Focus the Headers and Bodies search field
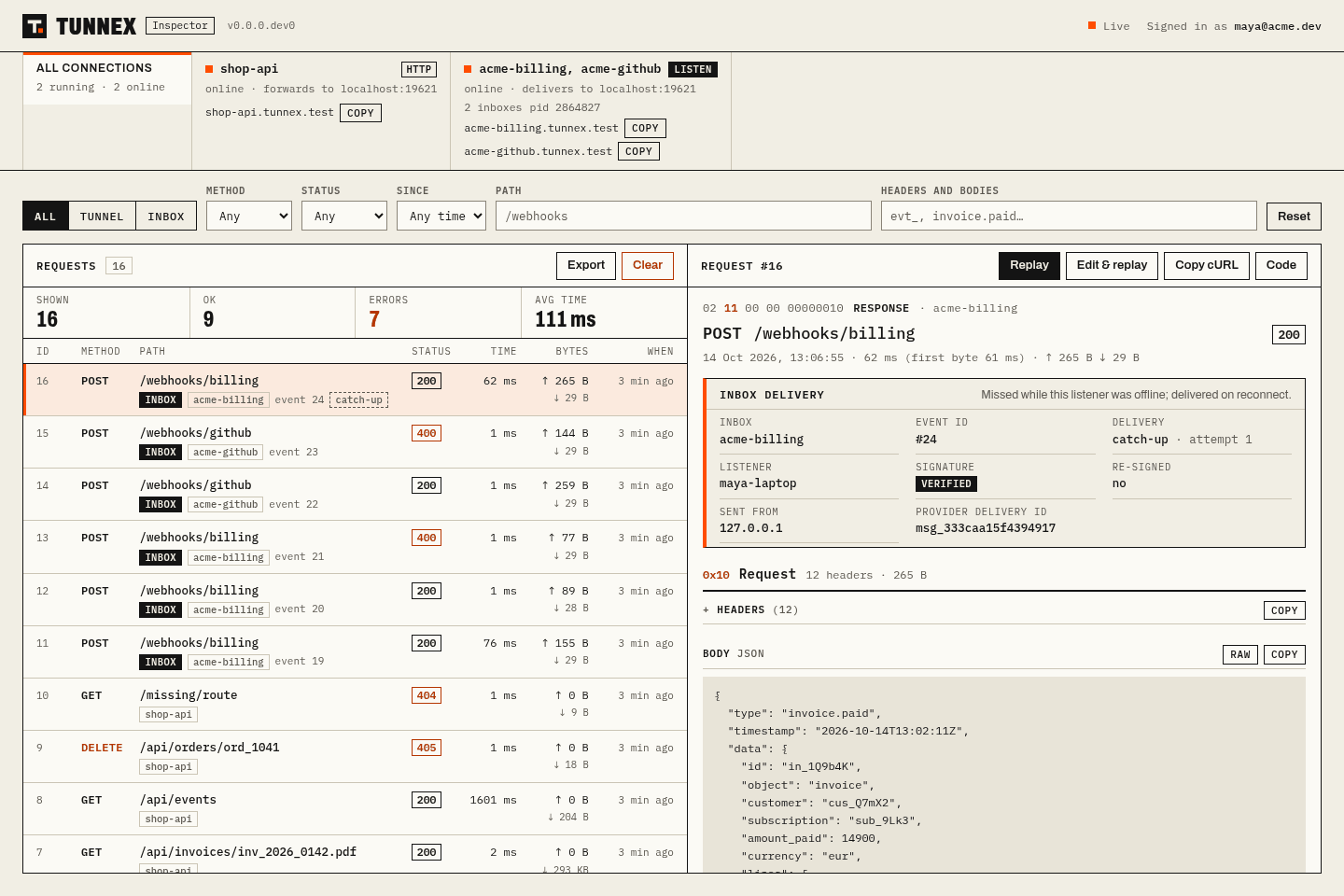Screen dimensions: 1344x896 (x=1069, y=216)
